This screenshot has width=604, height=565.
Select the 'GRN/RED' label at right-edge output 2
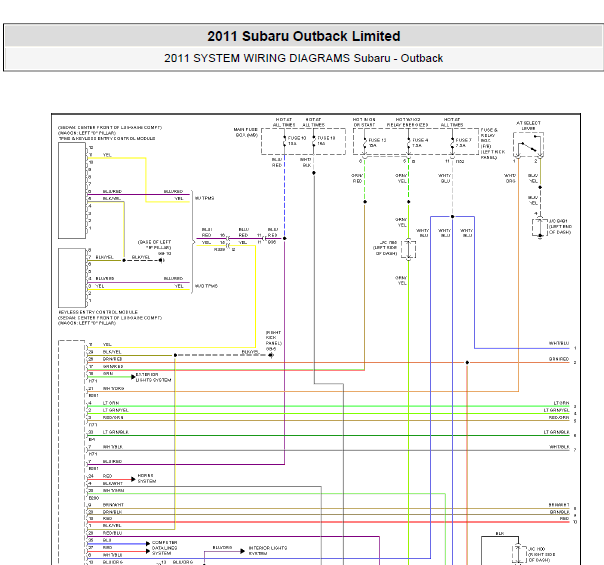(x=559, y=359)
